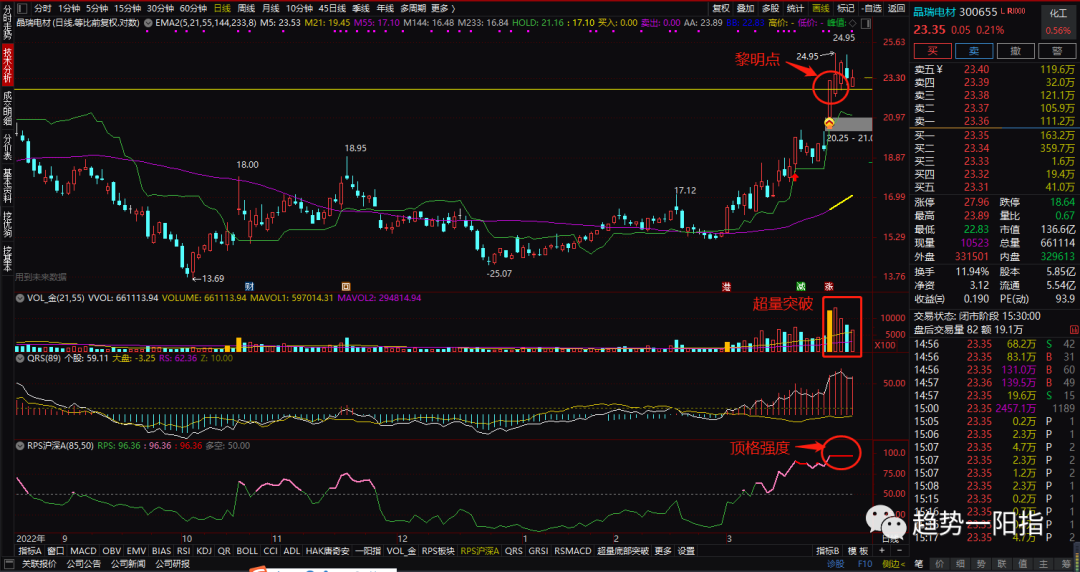Open the 多周期 multi-period selector
Image resolution: width=1080 pixels, height=572 pixels.
(413, 8)
